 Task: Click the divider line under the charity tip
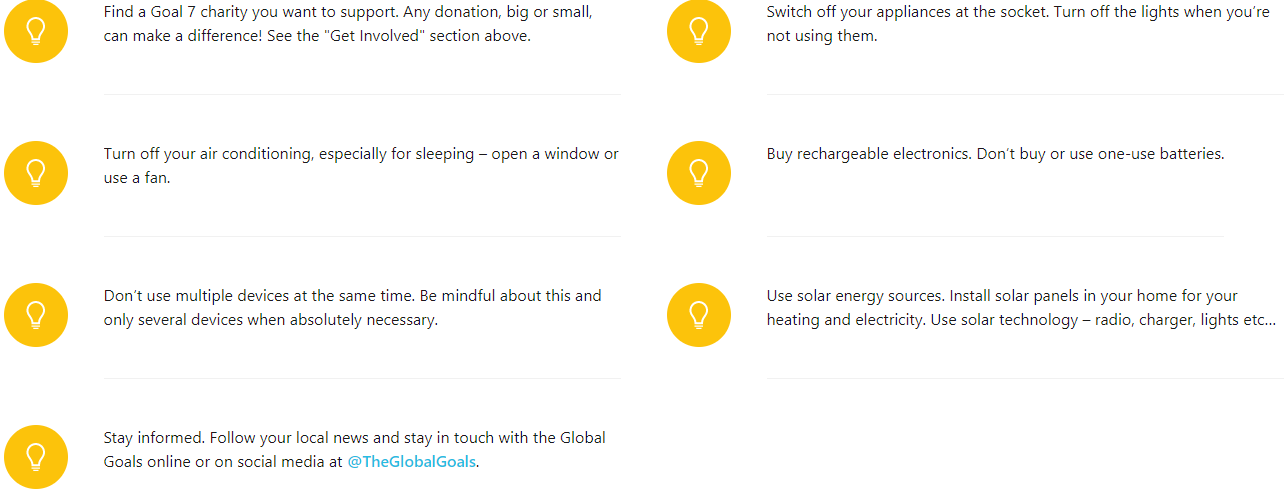tap(362, 94)
